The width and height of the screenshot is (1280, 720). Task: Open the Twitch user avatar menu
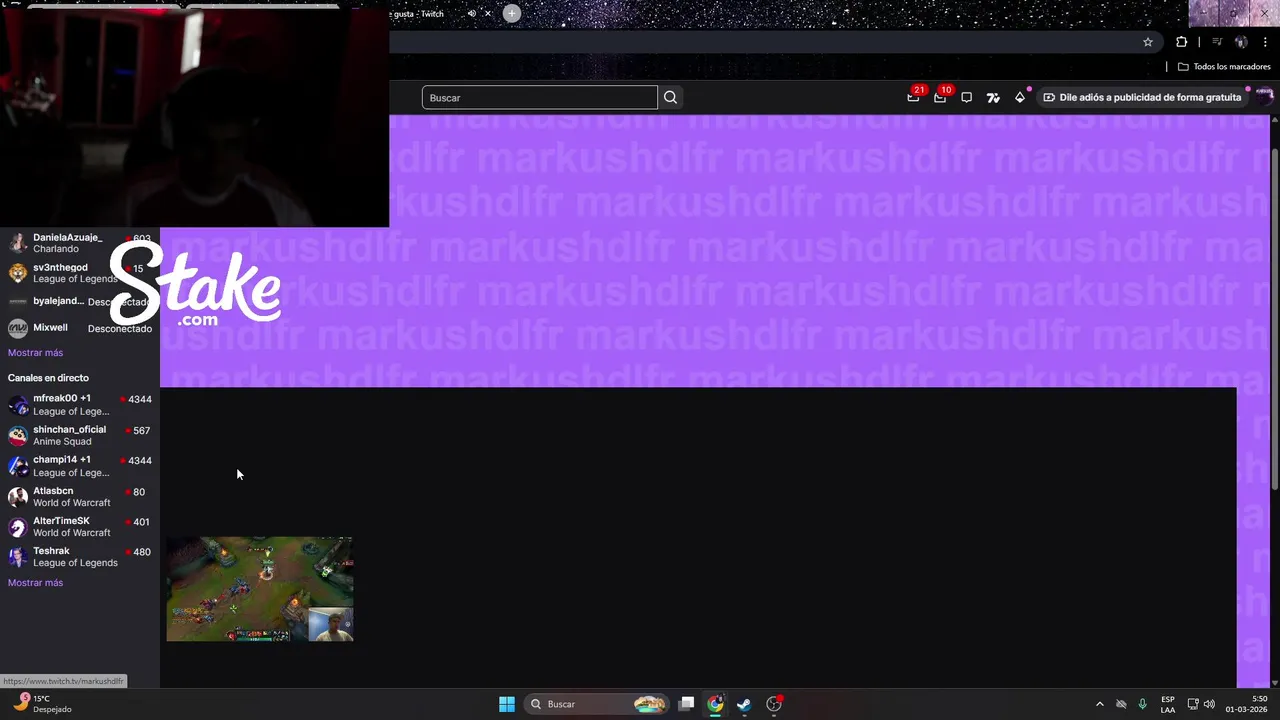[x=1264, y=96]
